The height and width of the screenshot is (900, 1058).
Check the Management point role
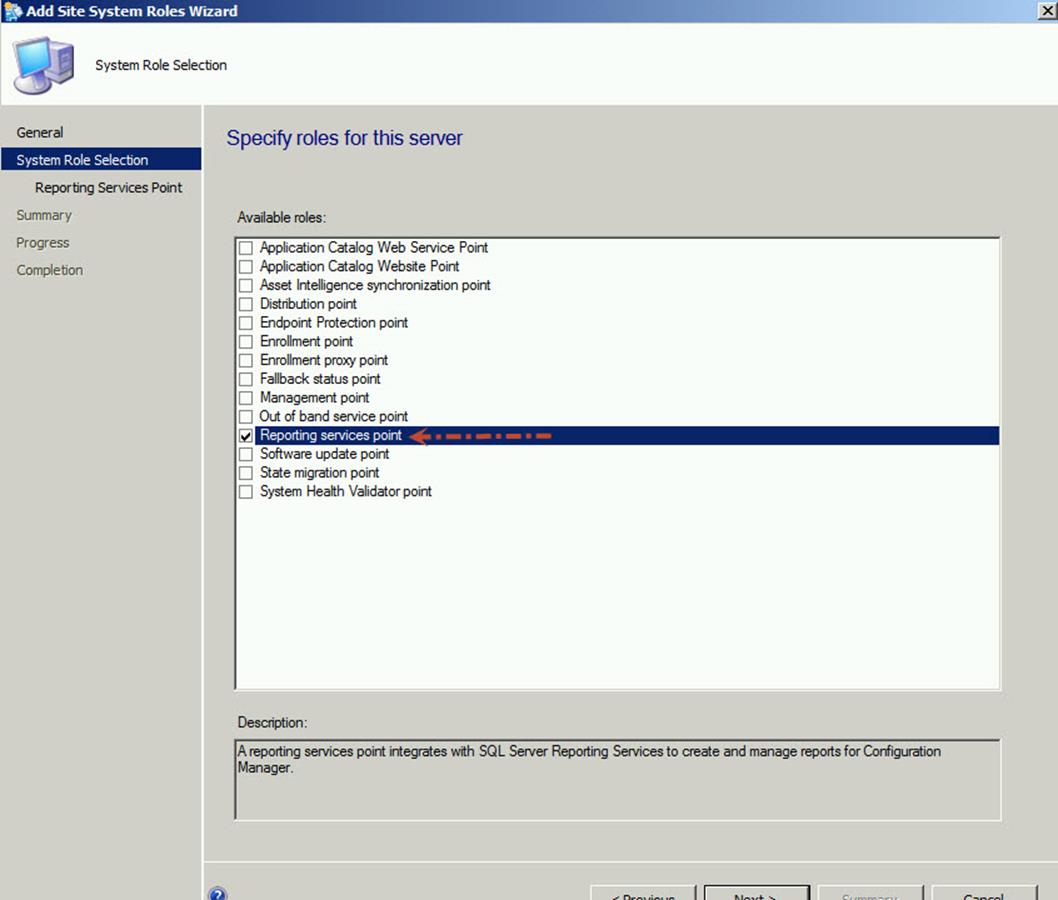pos(246,398)
